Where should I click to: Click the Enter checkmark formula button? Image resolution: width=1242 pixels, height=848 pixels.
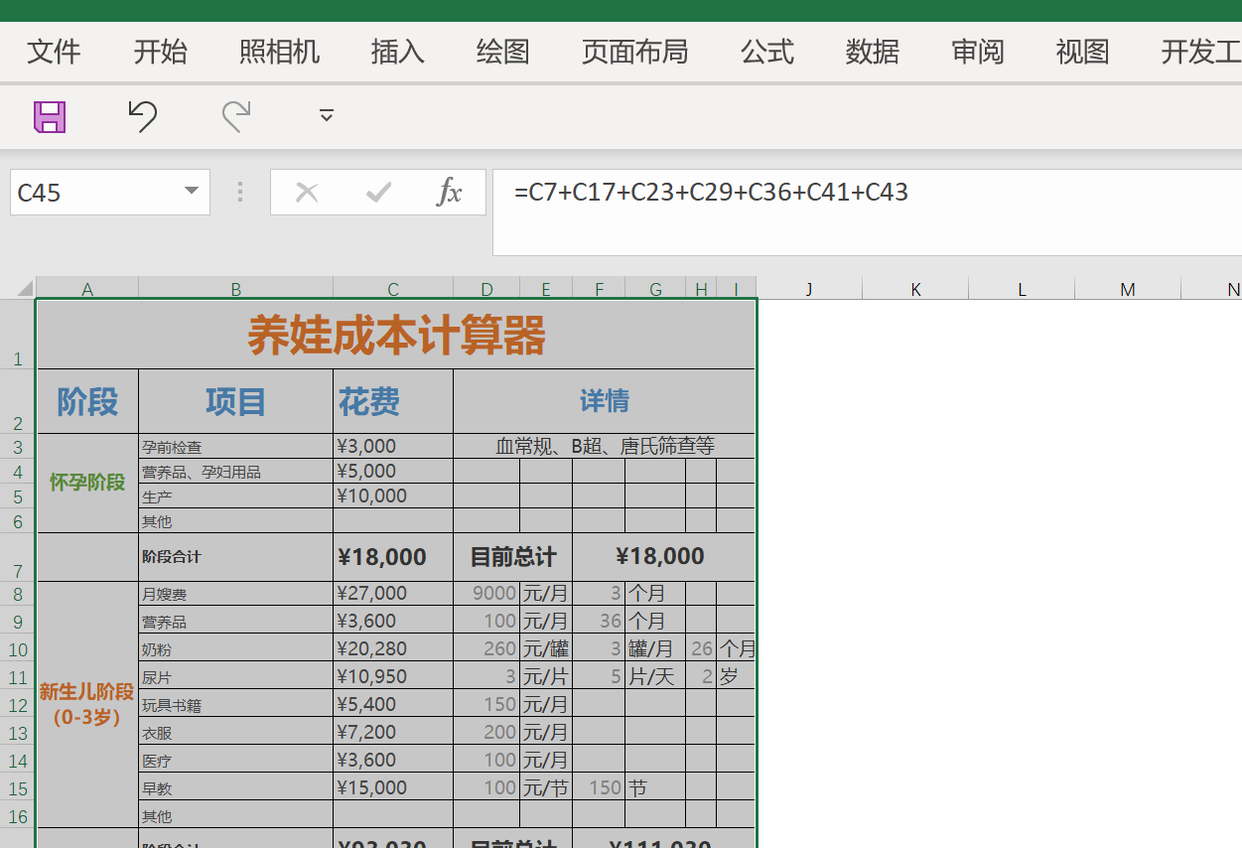(x=378, y=192)
